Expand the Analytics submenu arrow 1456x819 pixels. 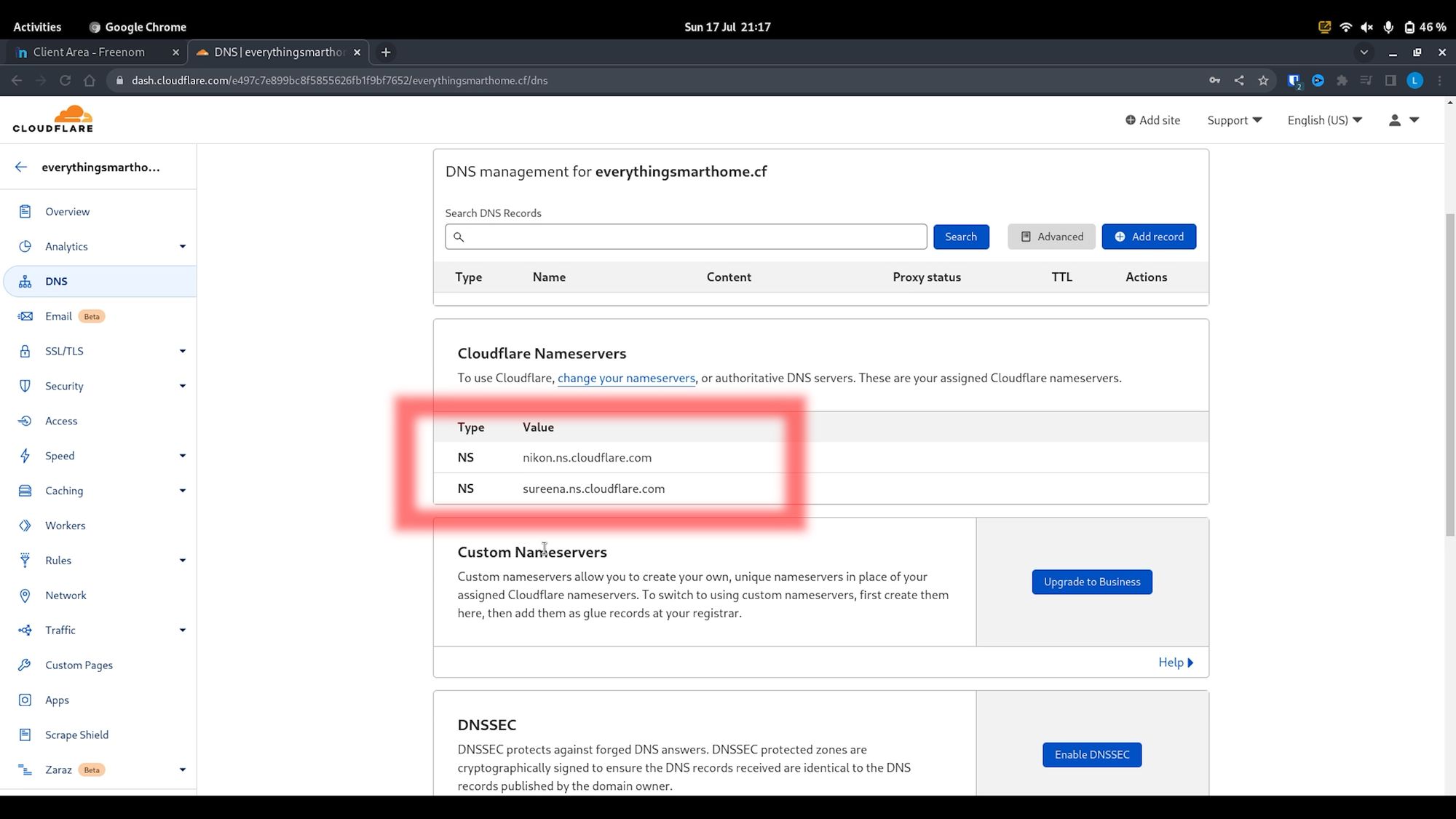click(182, 246)
